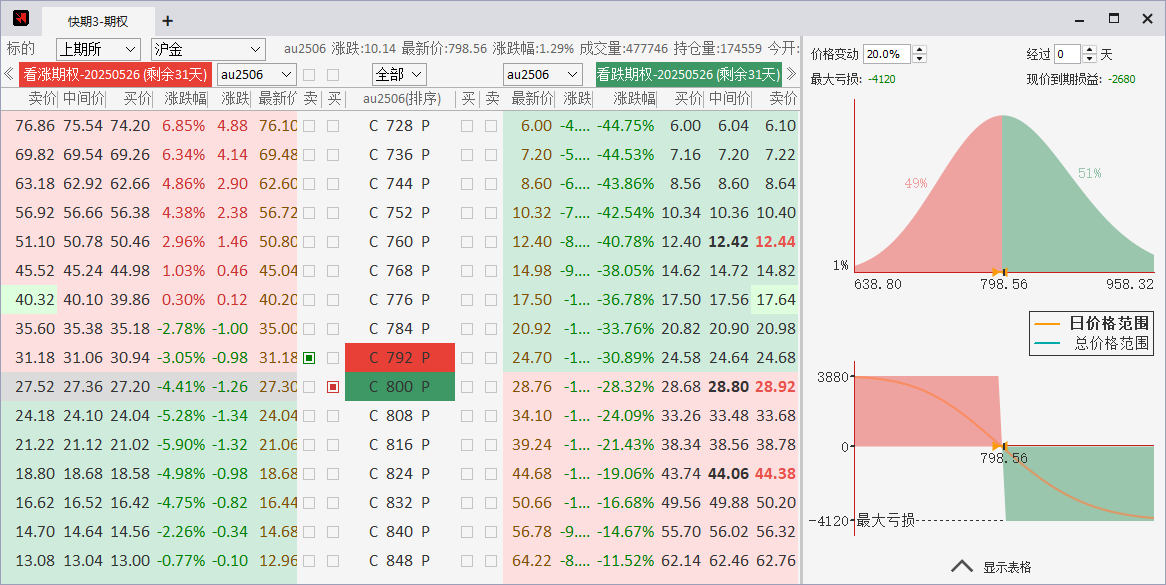
Task: Add a new tab with the plus icon
Action: (x=167, y=21)
